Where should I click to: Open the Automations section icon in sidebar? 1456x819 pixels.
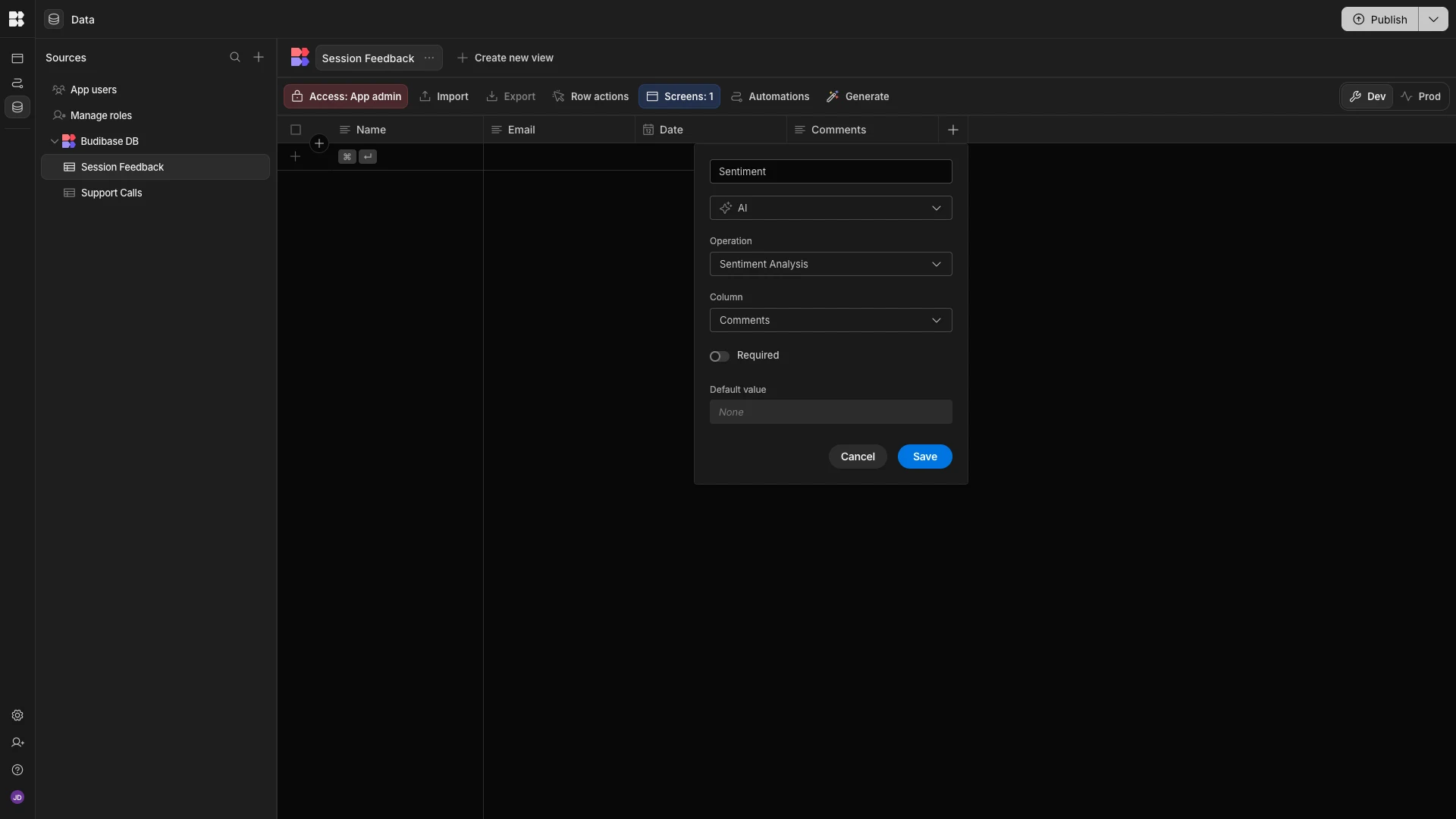(x=17, y=83)
